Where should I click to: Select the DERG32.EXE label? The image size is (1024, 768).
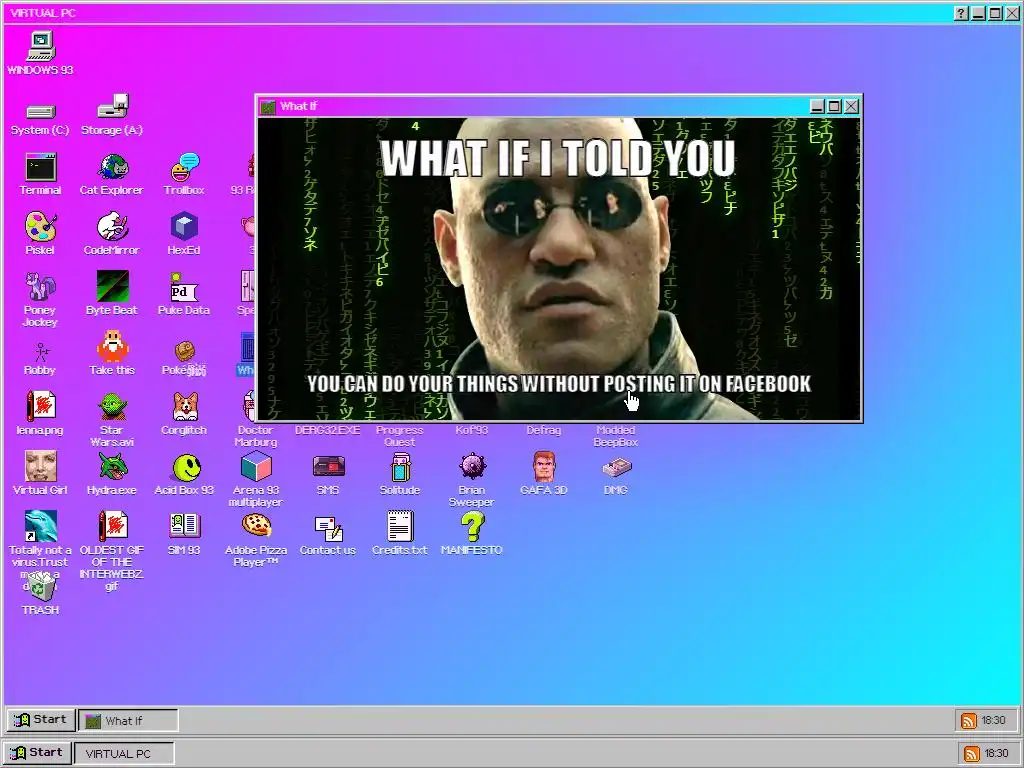pos(328,430)
